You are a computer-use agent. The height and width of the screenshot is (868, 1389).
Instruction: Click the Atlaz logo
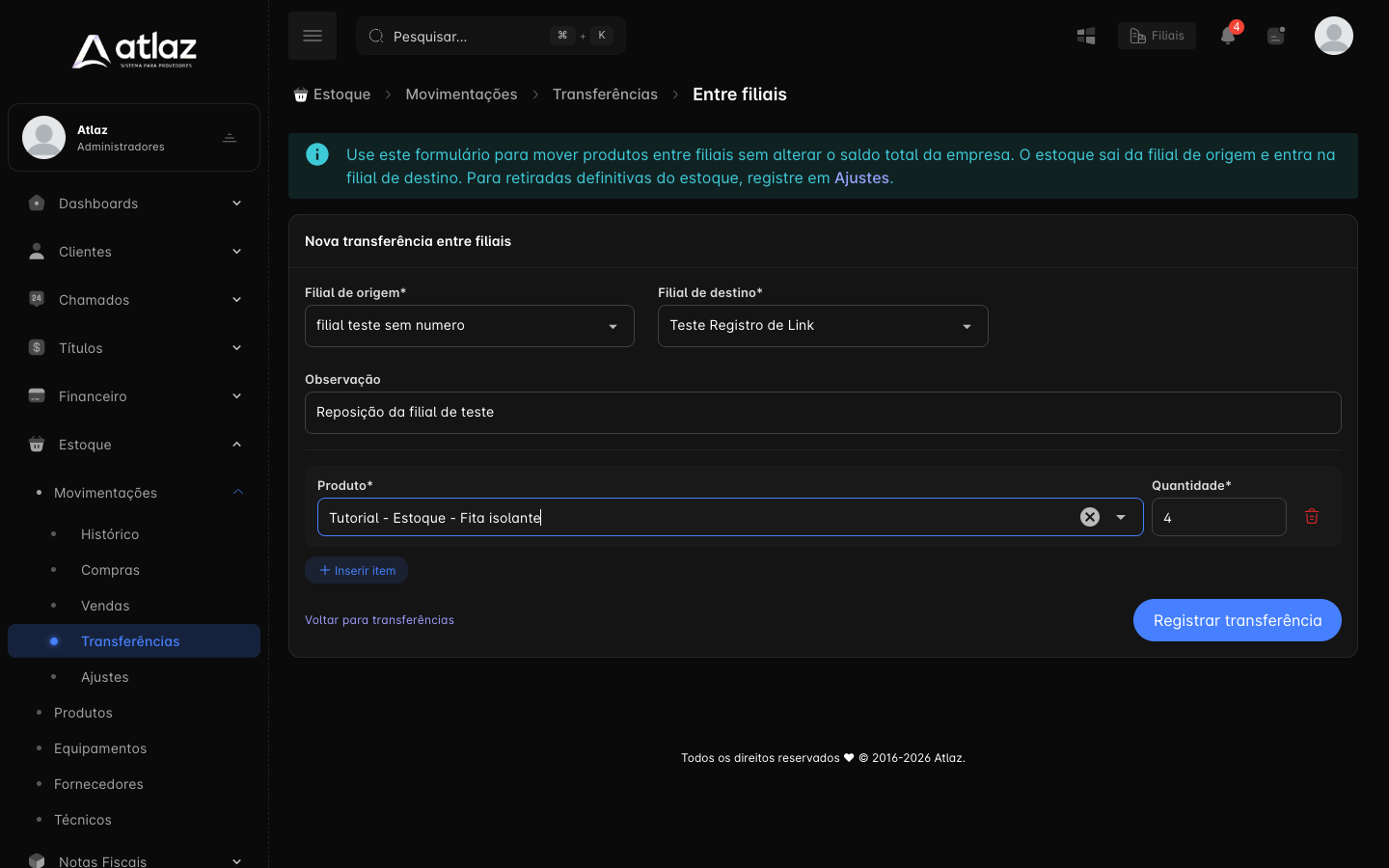[134, 50]
